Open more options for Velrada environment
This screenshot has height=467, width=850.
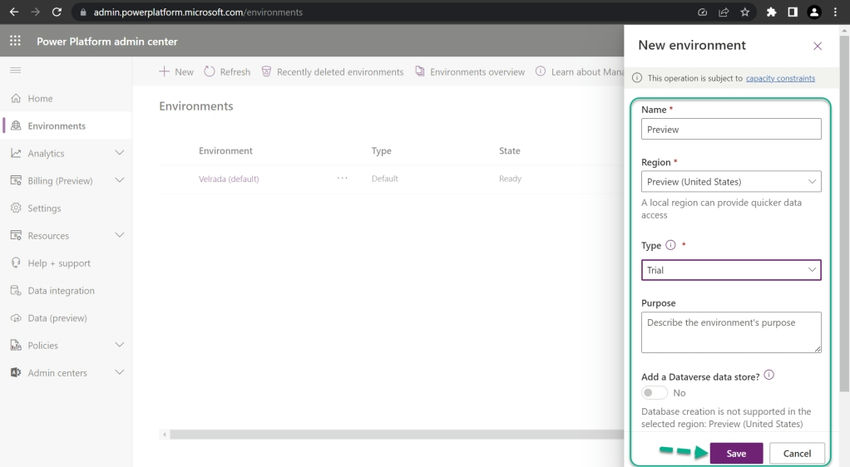click(x=342, y=178)
